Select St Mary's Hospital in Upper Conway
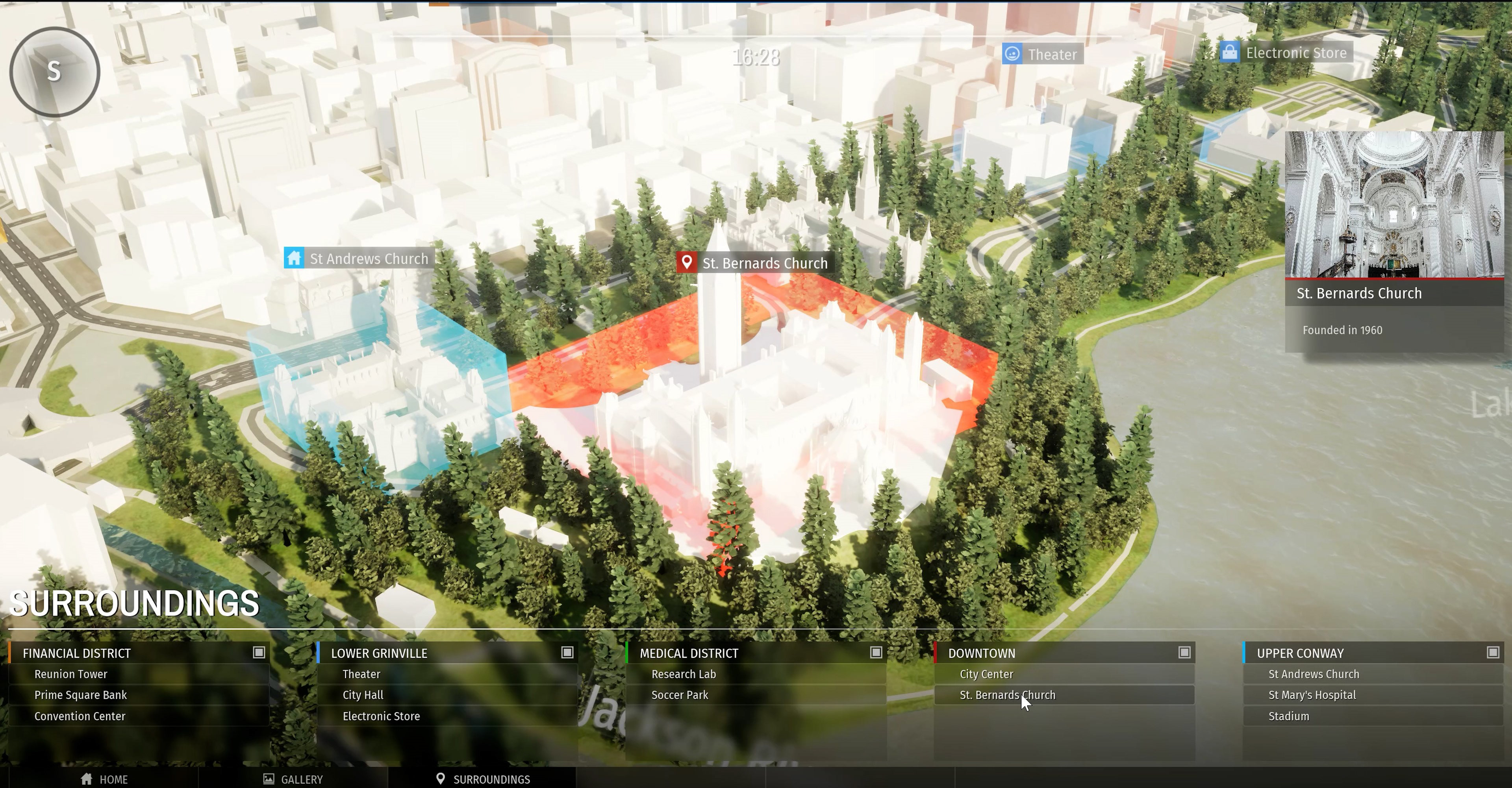 [1312, 695]
